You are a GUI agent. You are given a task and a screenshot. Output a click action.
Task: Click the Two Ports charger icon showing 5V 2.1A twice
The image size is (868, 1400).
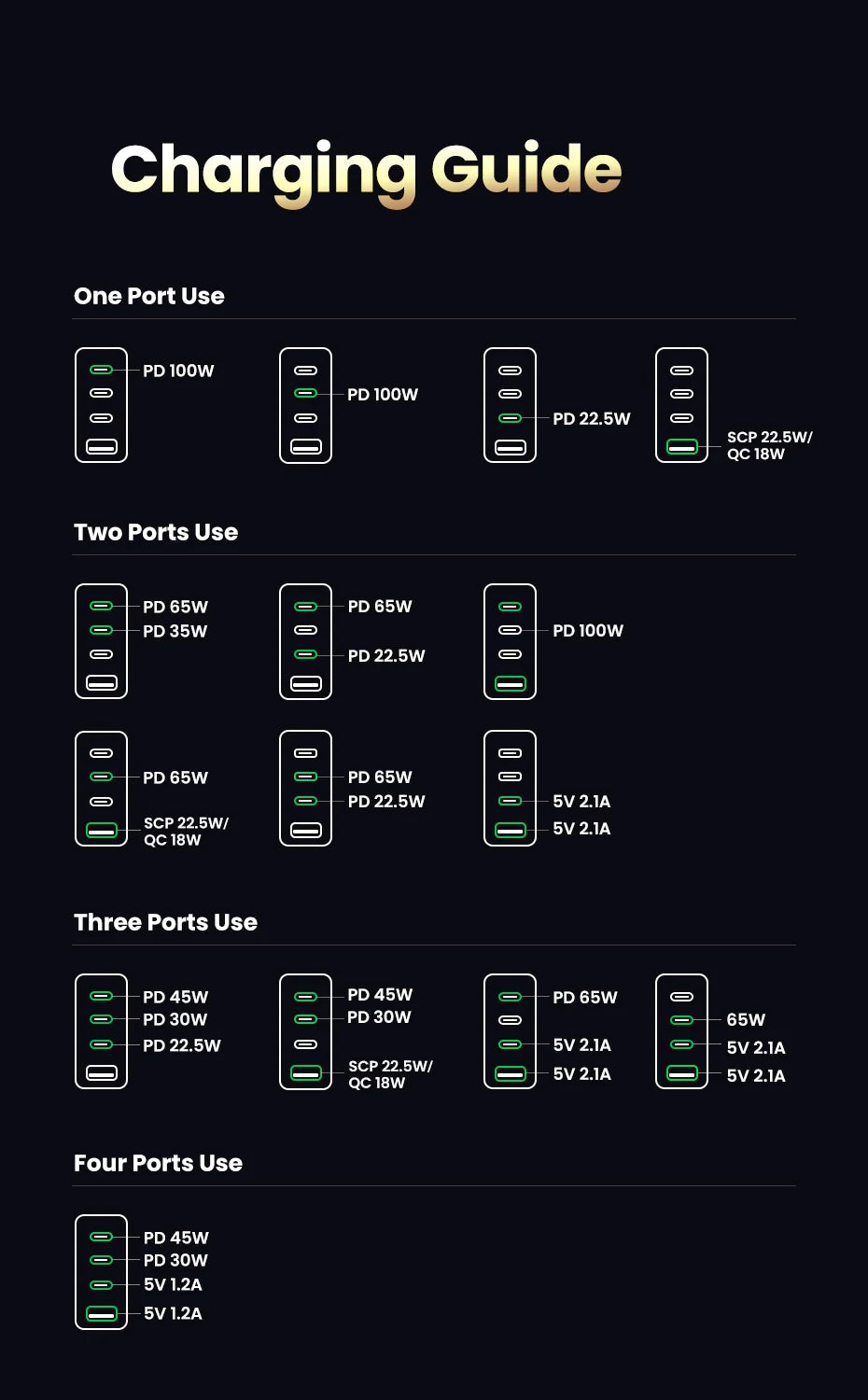coord(510,789)
